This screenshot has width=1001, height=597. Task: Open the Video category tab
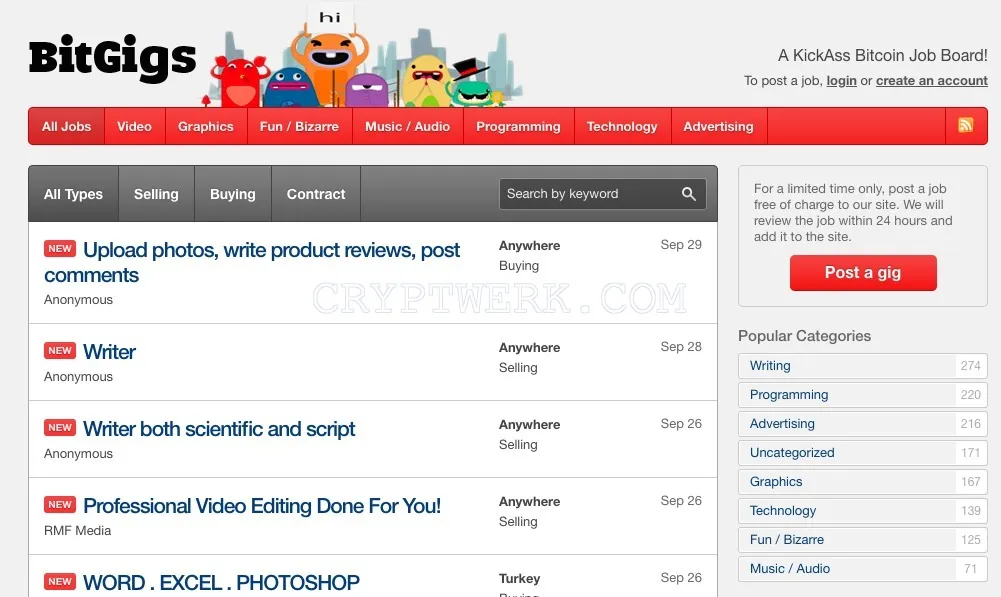click(x=134, y=126)
